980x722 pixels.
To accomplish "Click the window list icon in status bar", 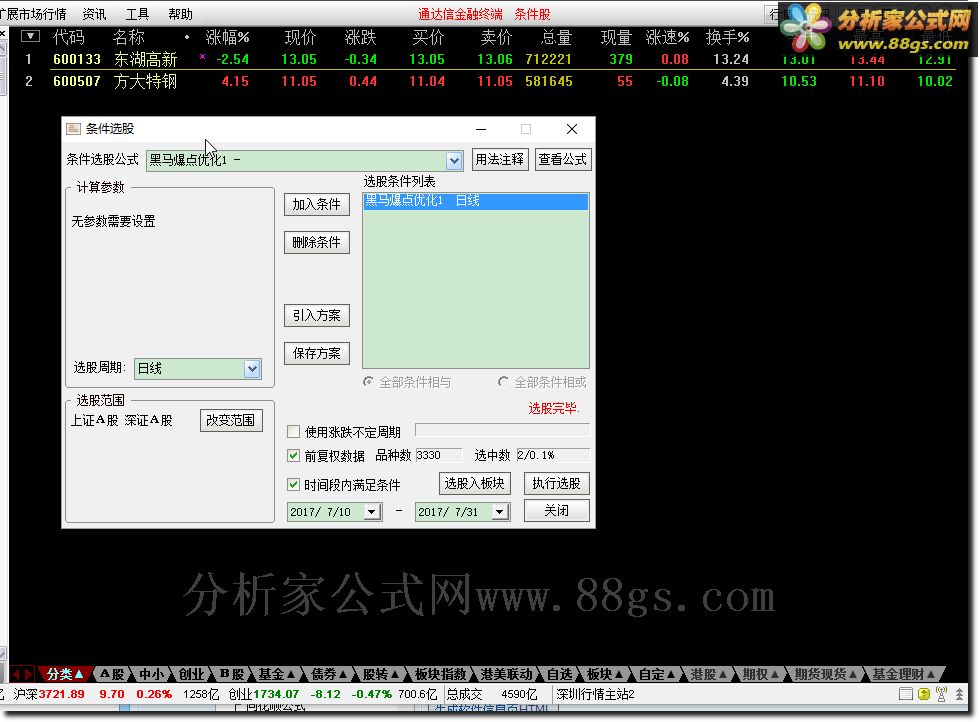I will click(x=906, y=693).
